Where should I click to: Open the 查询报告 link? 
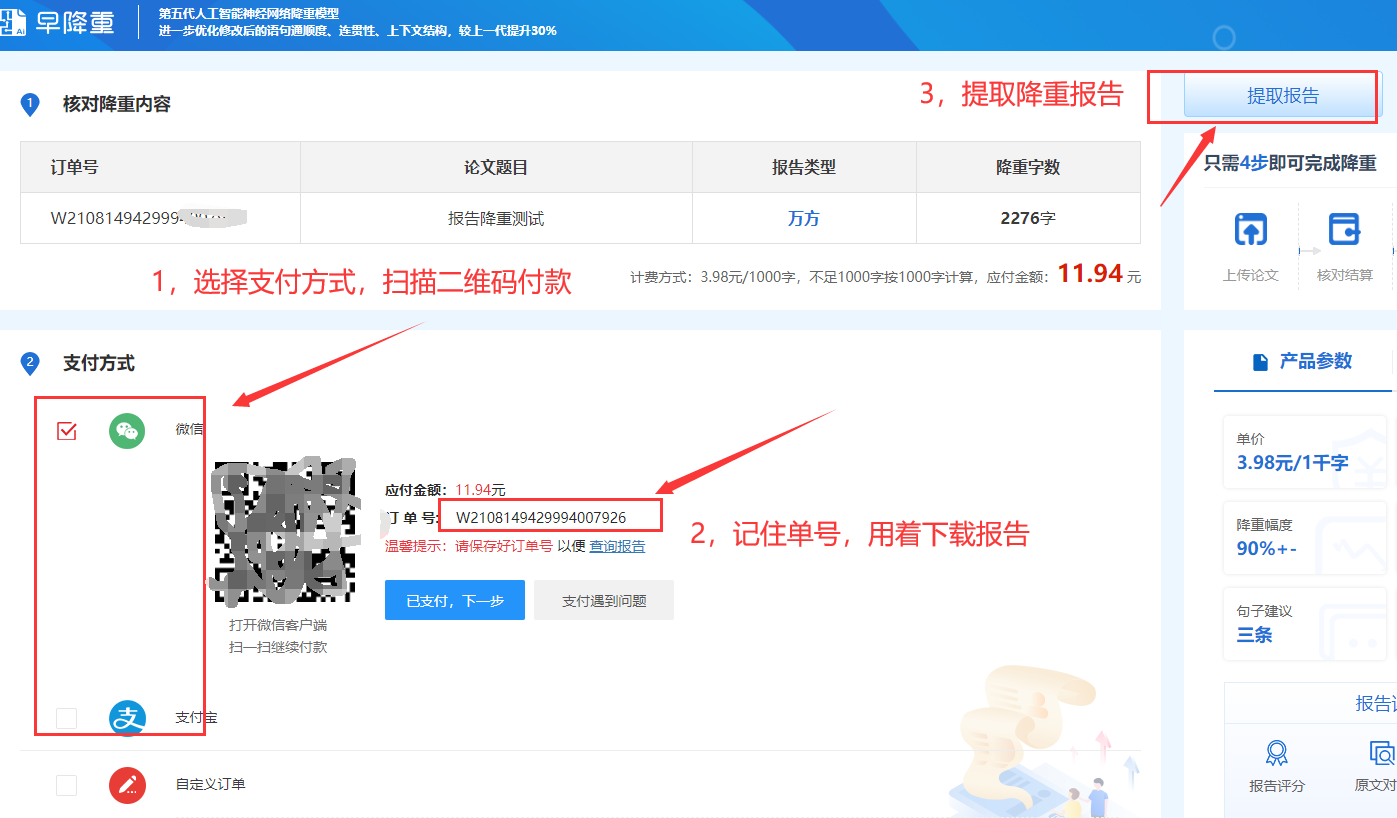tap(617, 546)
